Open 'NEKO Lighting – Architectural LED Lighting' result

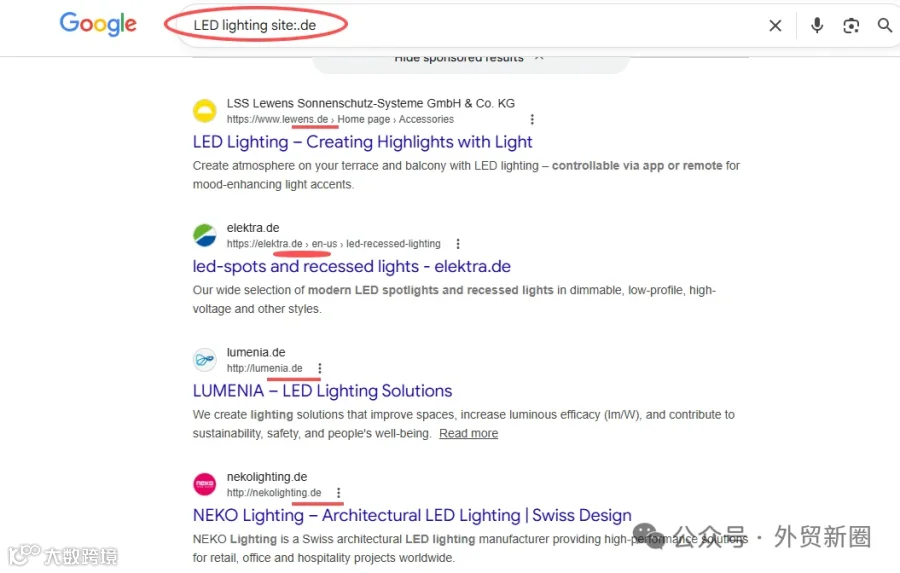click(412, 516)
